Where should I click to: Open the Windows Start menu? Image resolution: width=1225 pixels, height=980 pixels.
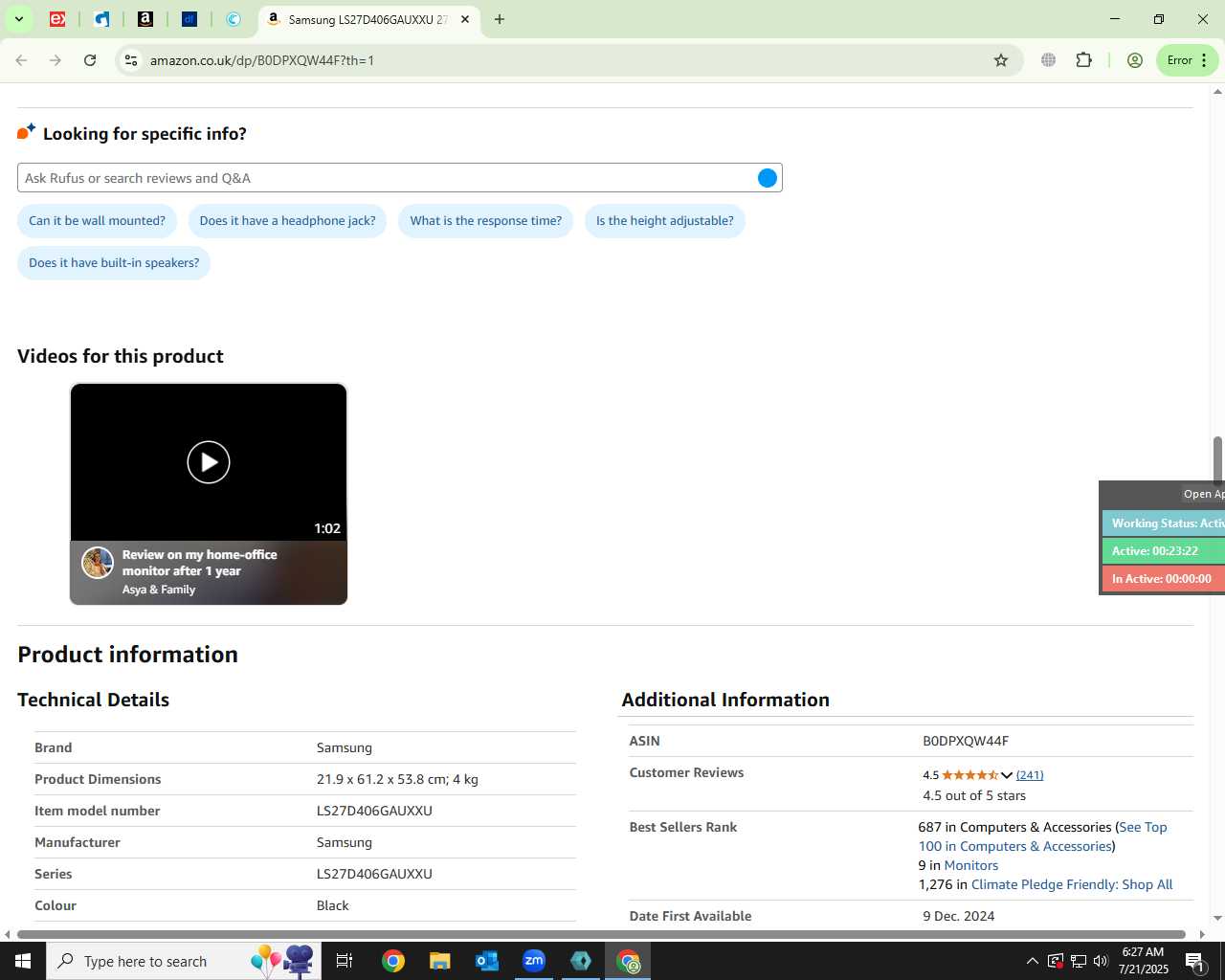pyautogui.click(x=23, y=961)
